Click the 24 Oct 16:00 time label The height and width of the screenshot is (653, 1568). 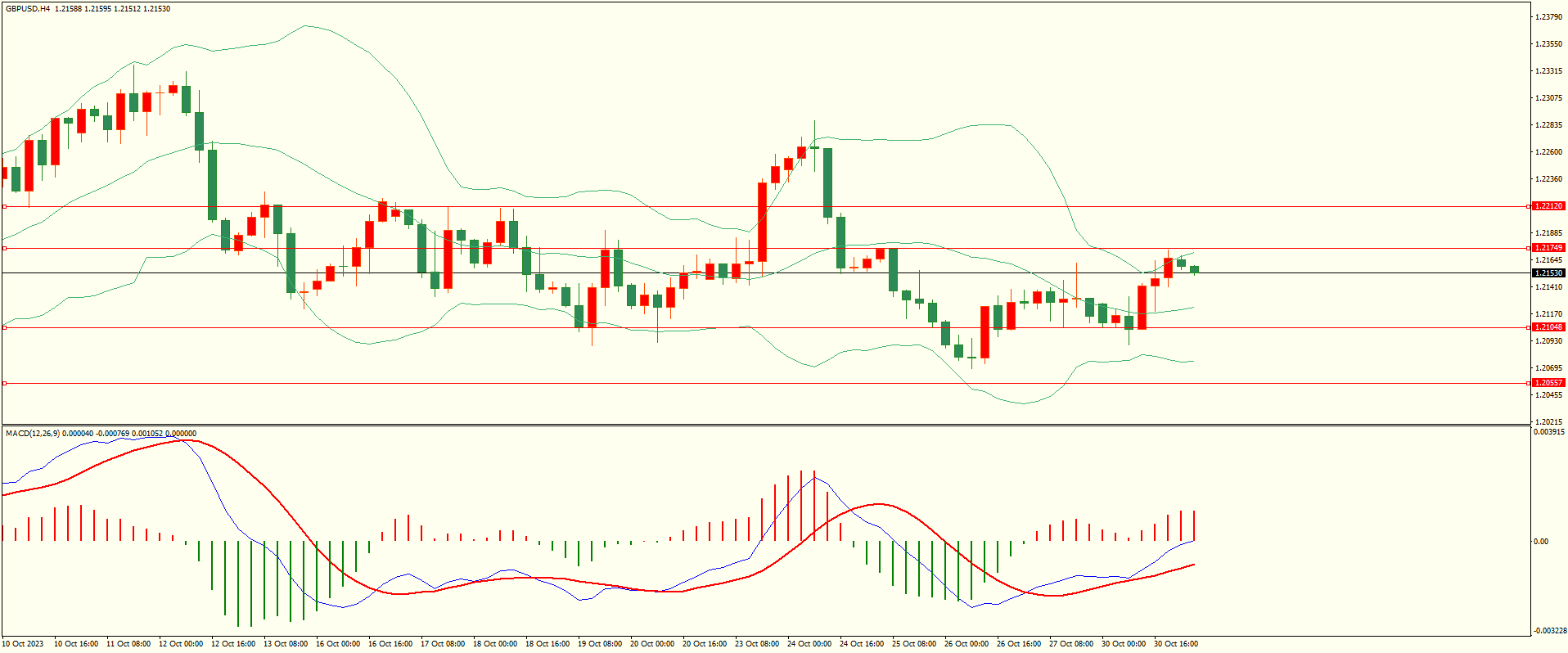click(x=862, y=644)
